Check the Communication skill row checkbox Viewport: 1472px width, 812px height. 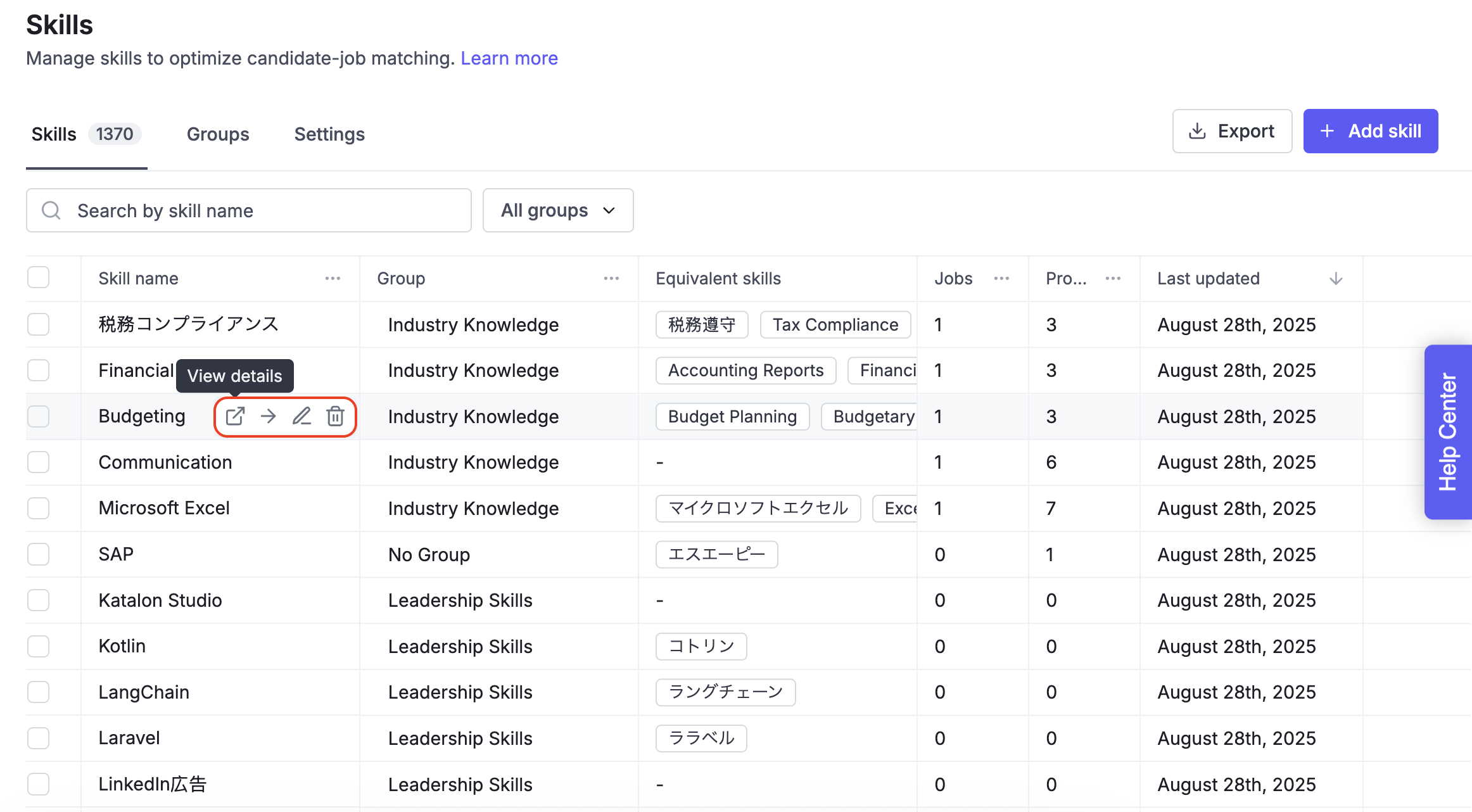tap(39, 462)
